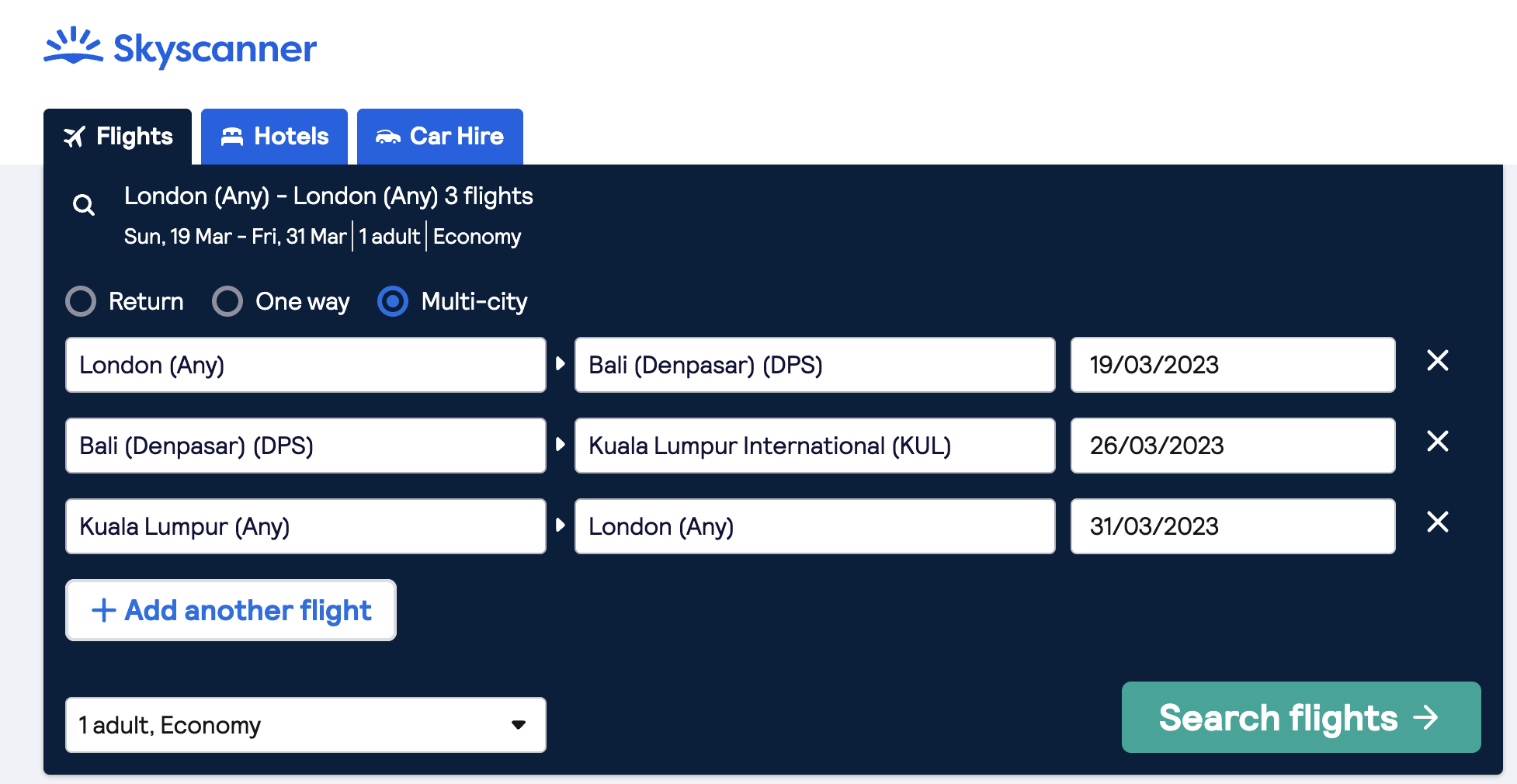Click the bed icon on Hotels tab
This screenshot has height=784, width=1517.
(x=232, y=137)
